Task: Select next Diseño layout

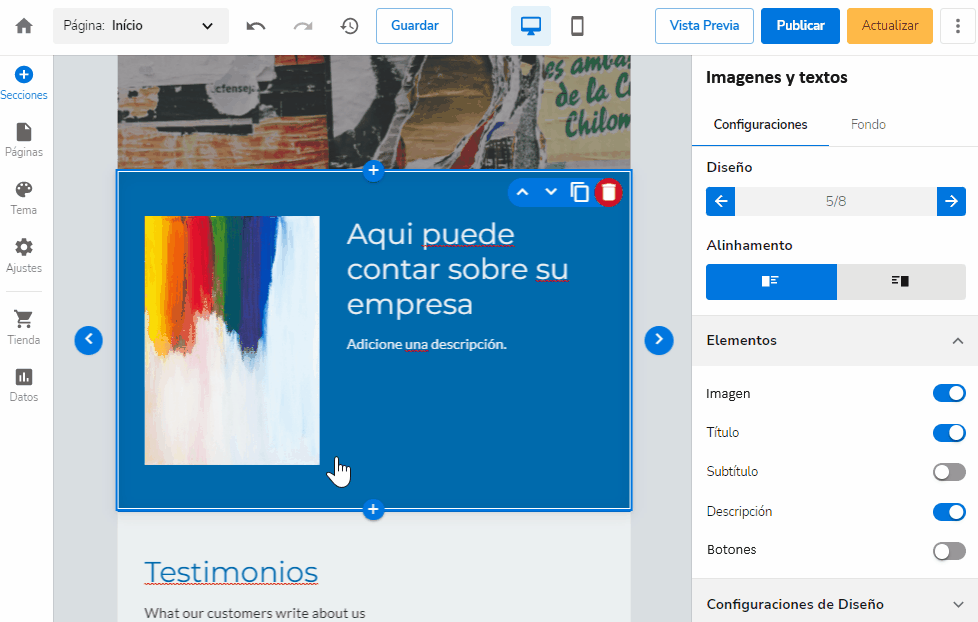Action: tap(951, 202)
